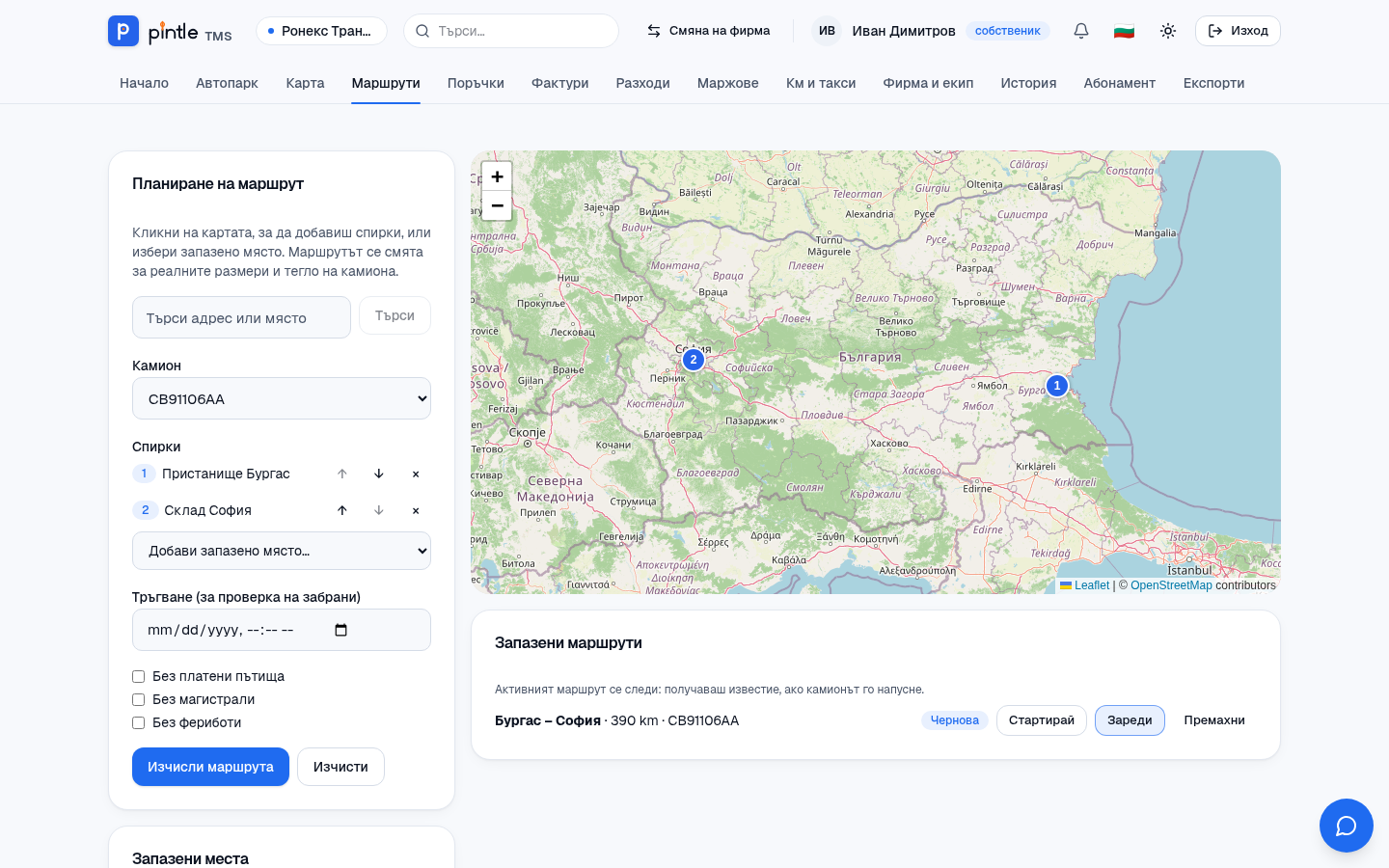The width and height of the screenshot is (1389, 868).
Task: Tick the Без фериботи checkbox
Action: click(139, 722)
